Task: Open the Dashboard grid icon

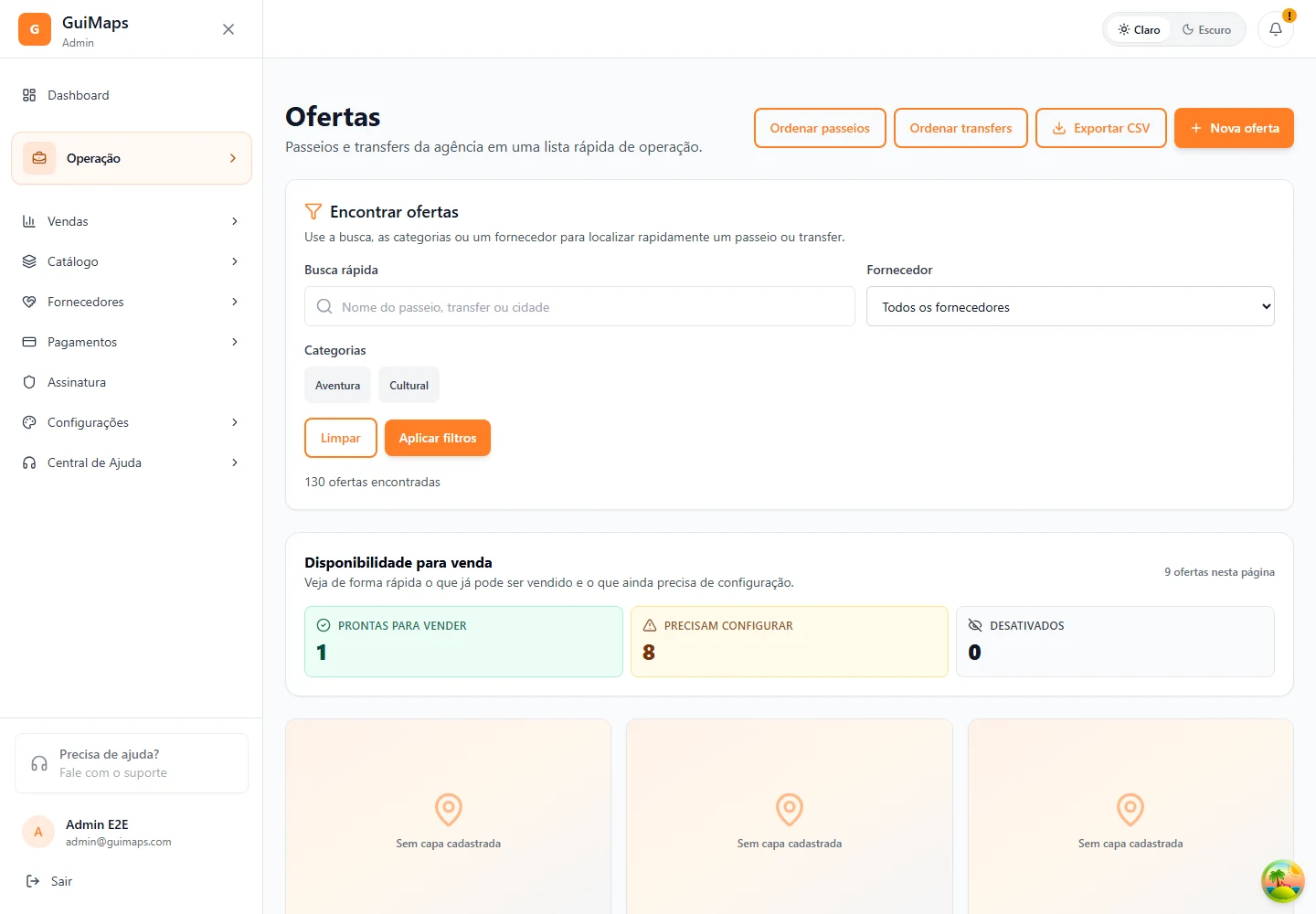Action: (29, 95)
